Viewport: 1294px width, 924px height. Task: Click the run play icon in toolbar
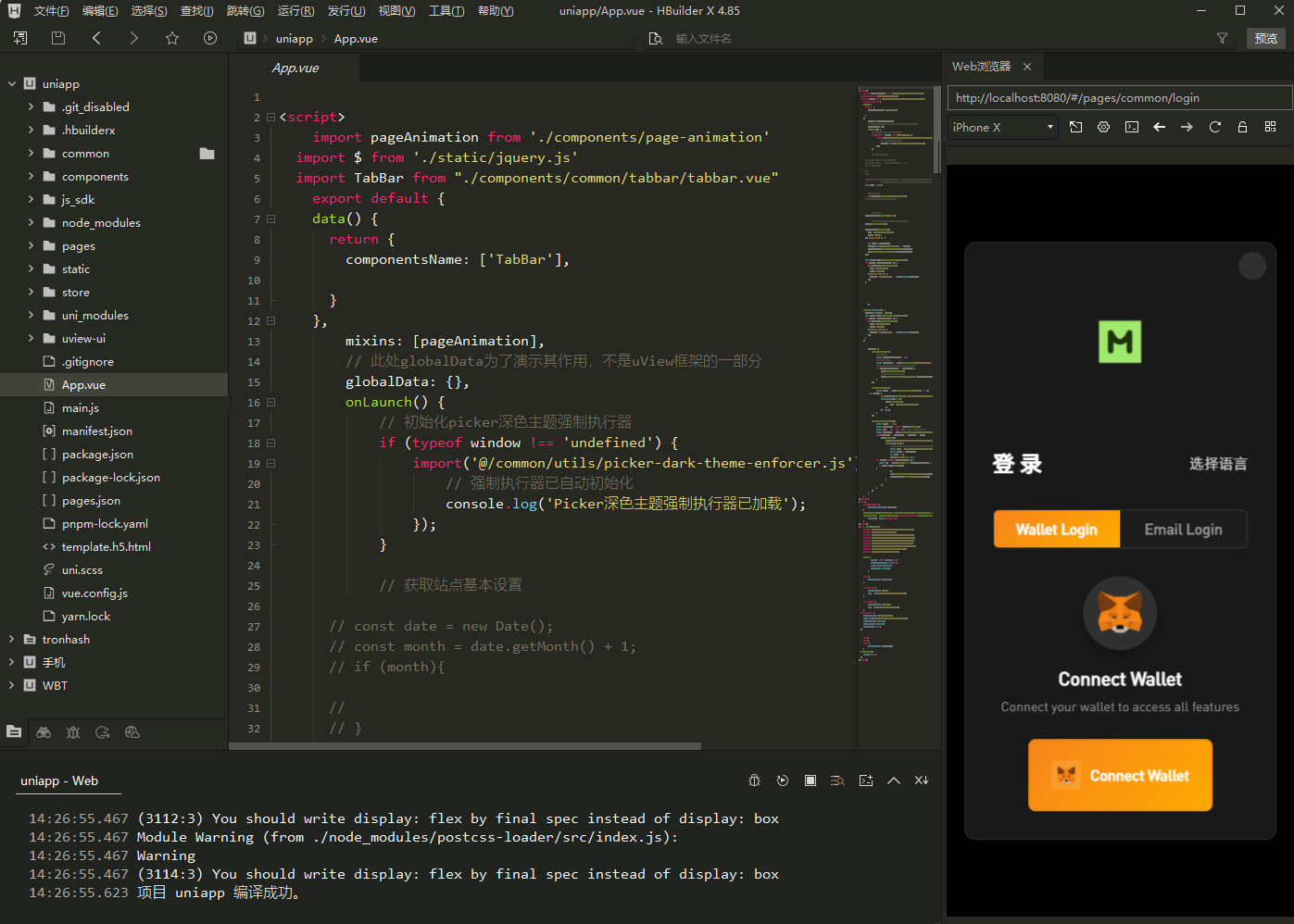coord(210,38)
